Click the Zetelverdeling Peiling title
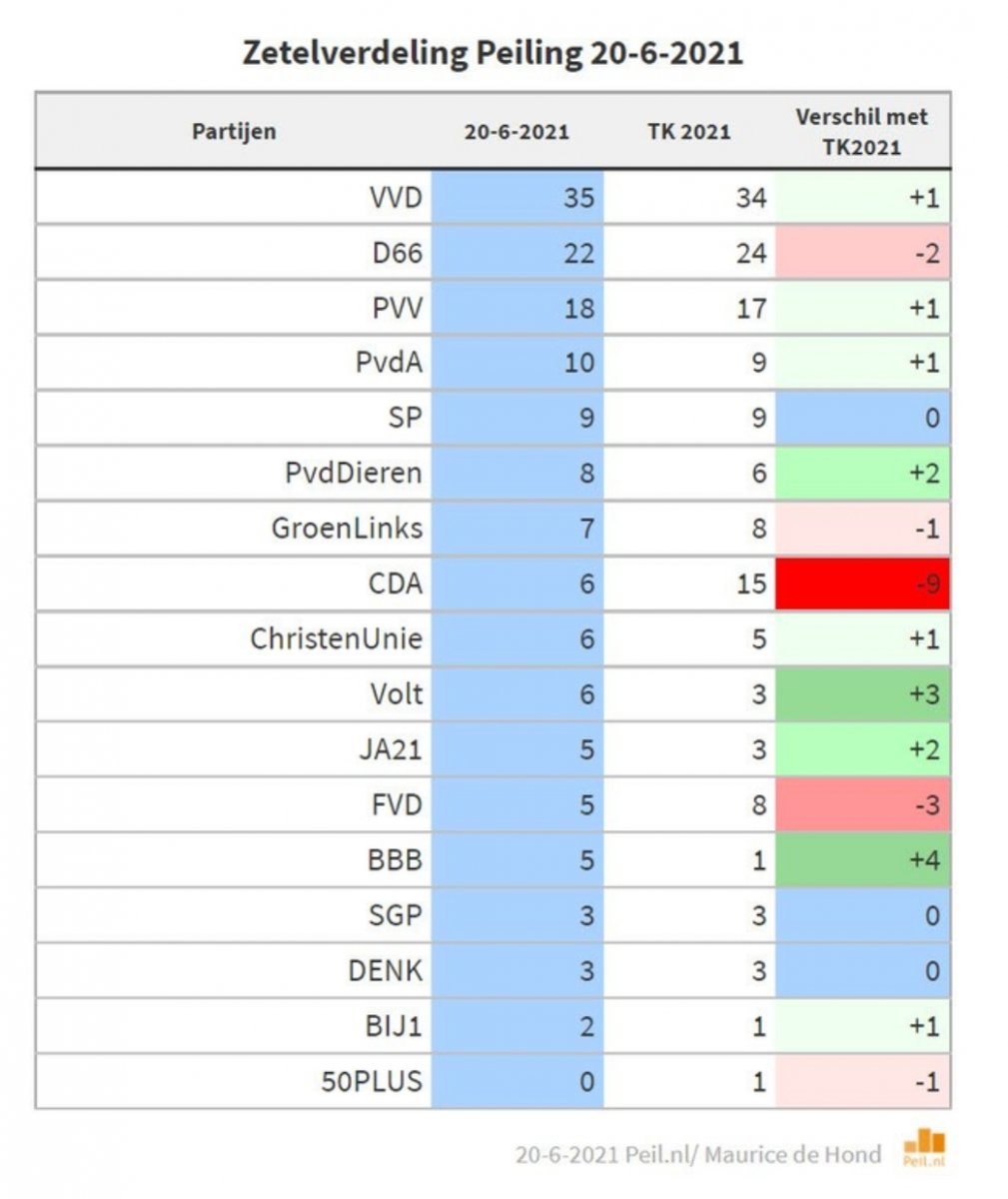1008x1199 pixels. (x=493, y=52)
